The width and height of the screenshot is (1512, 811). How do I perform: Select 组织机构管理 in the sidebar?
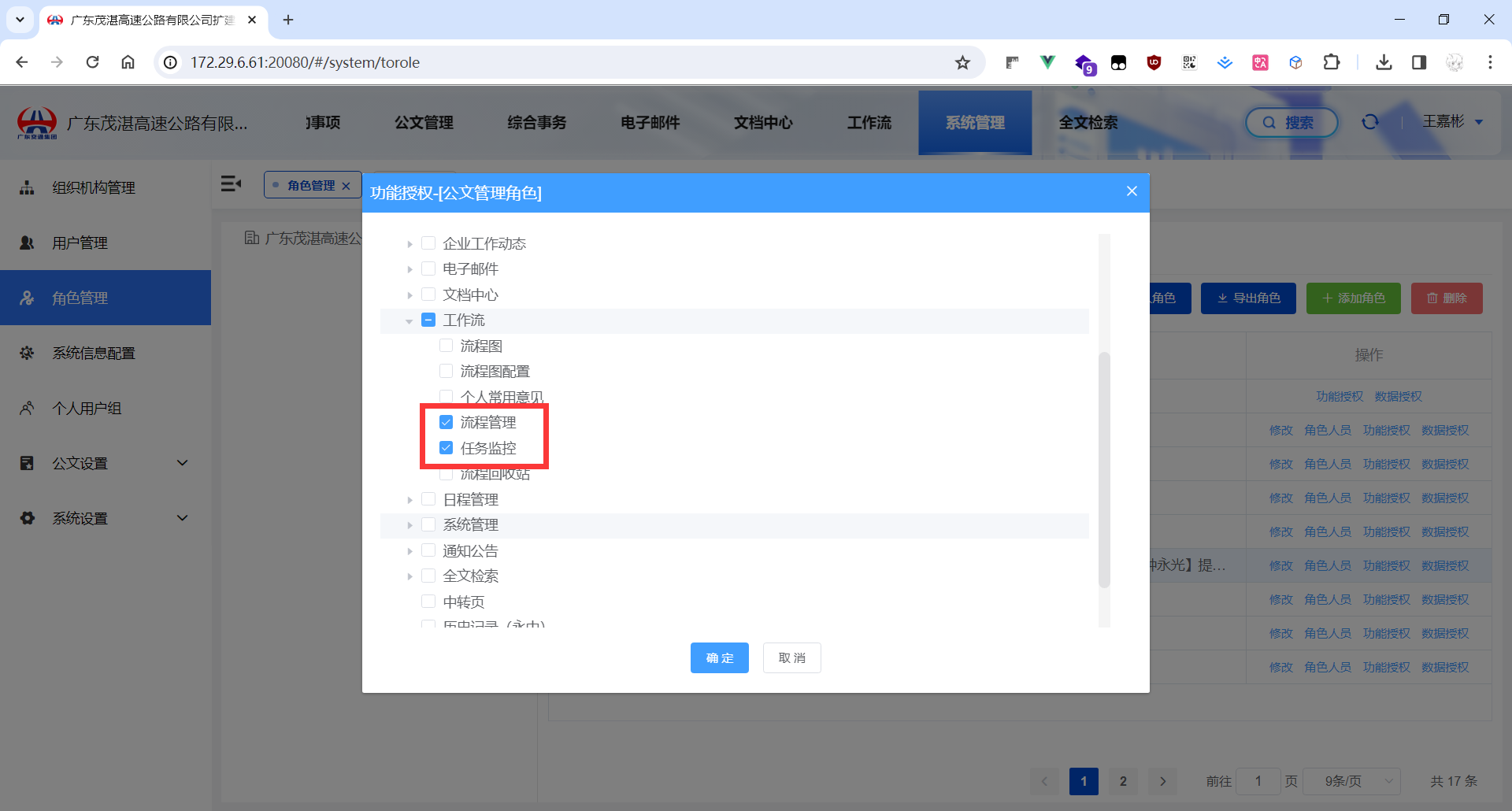106,187
